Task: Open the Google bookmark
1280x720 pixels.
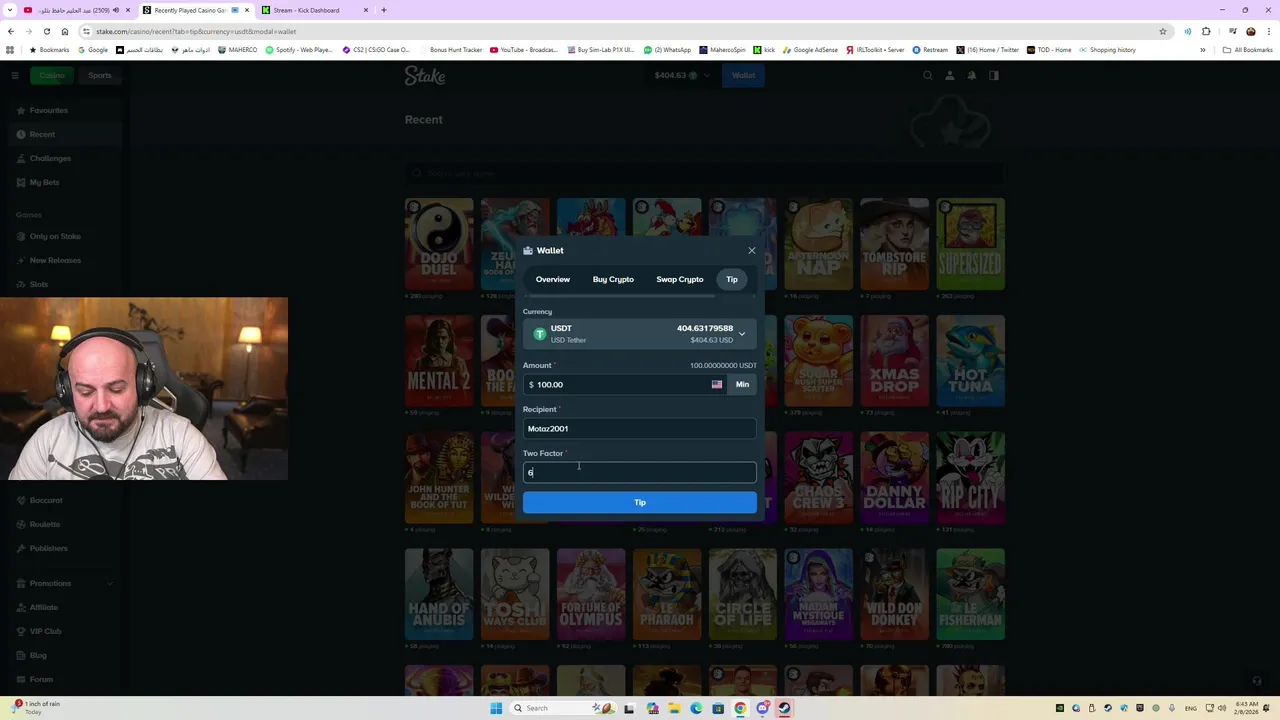Action: [x=93, y=49]
